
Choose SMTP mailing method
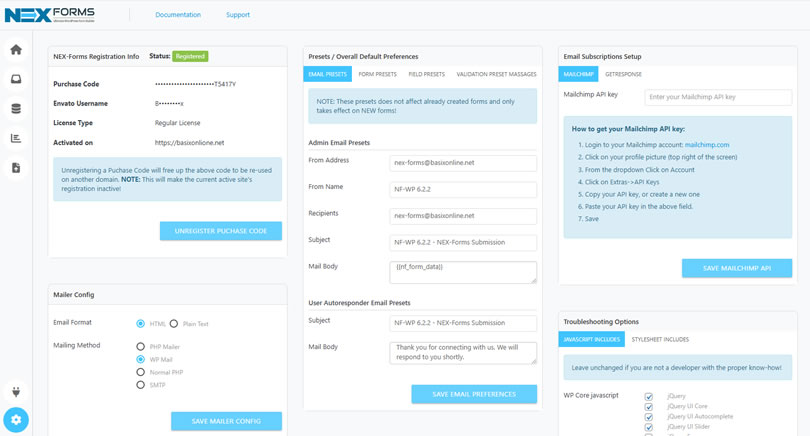141,385
